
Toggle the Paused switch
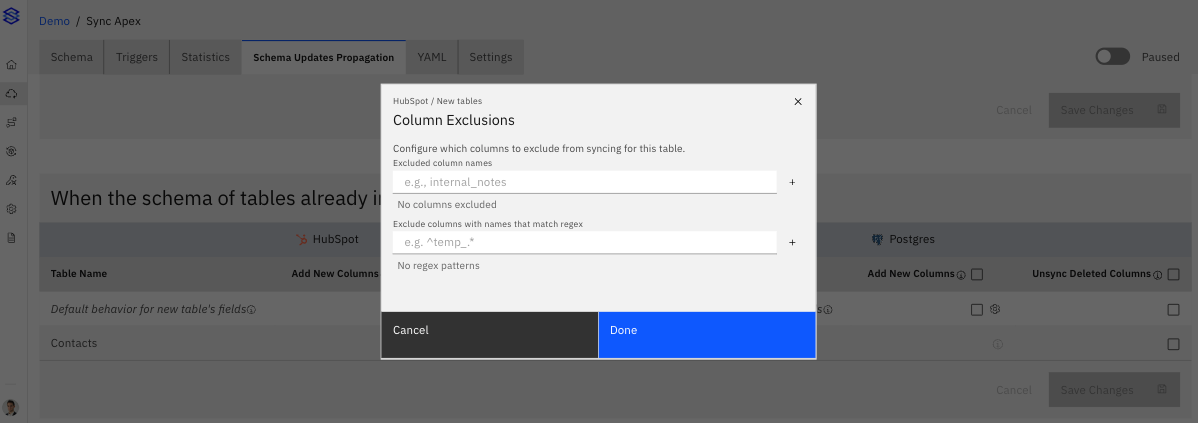[x=1112, y=57]
